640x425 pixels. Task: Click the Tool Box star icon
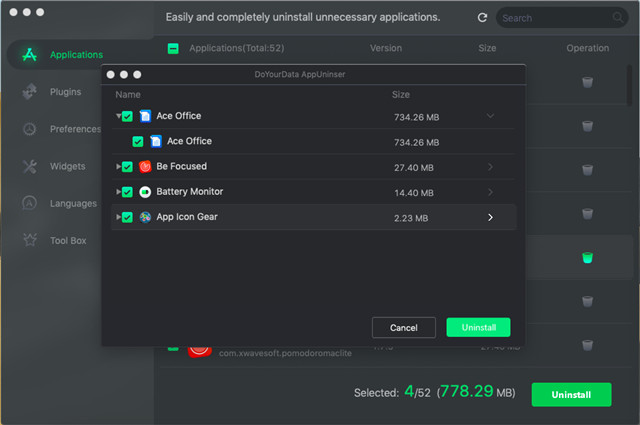(x=30, y=240)
